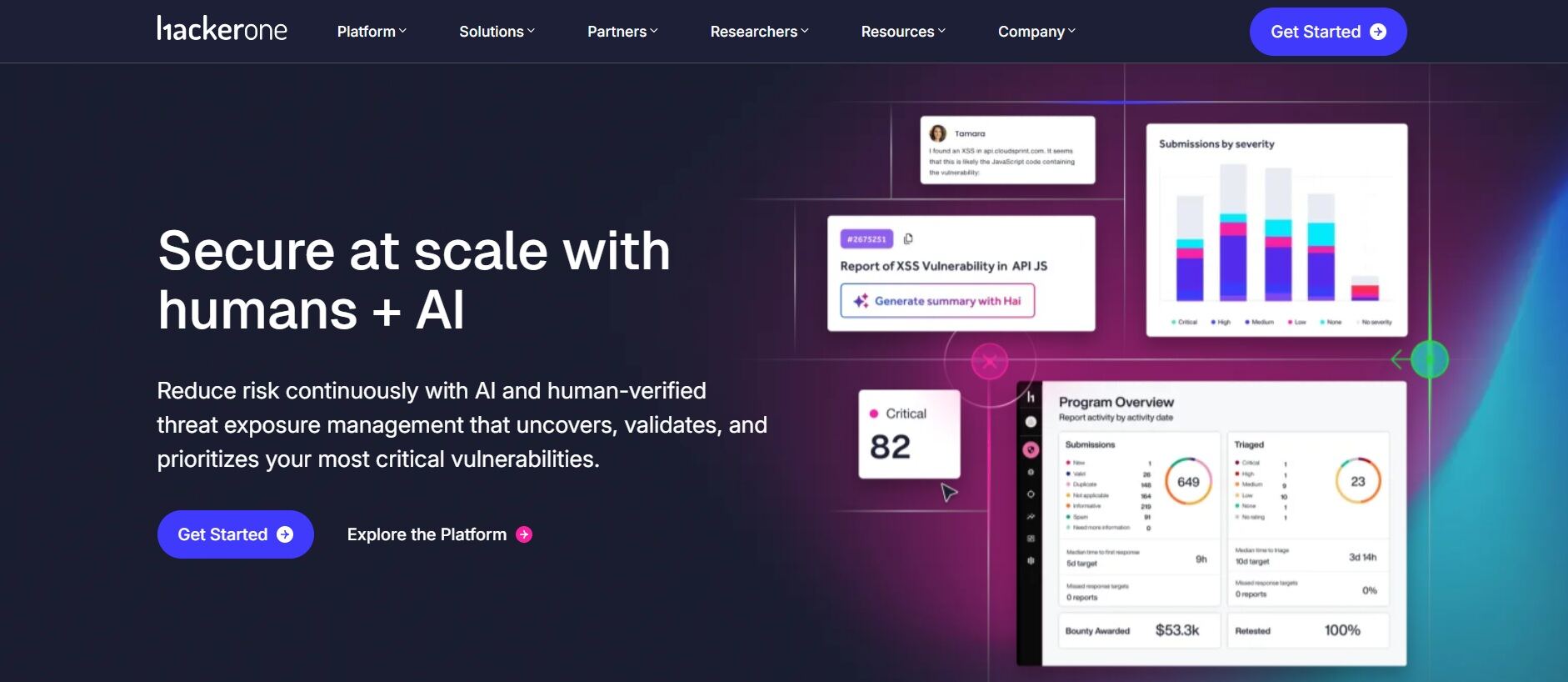Click the 649 submissions donut chart
Image resolution: width=1568 pixels, height=682 pixels.
coord(1188,482)
